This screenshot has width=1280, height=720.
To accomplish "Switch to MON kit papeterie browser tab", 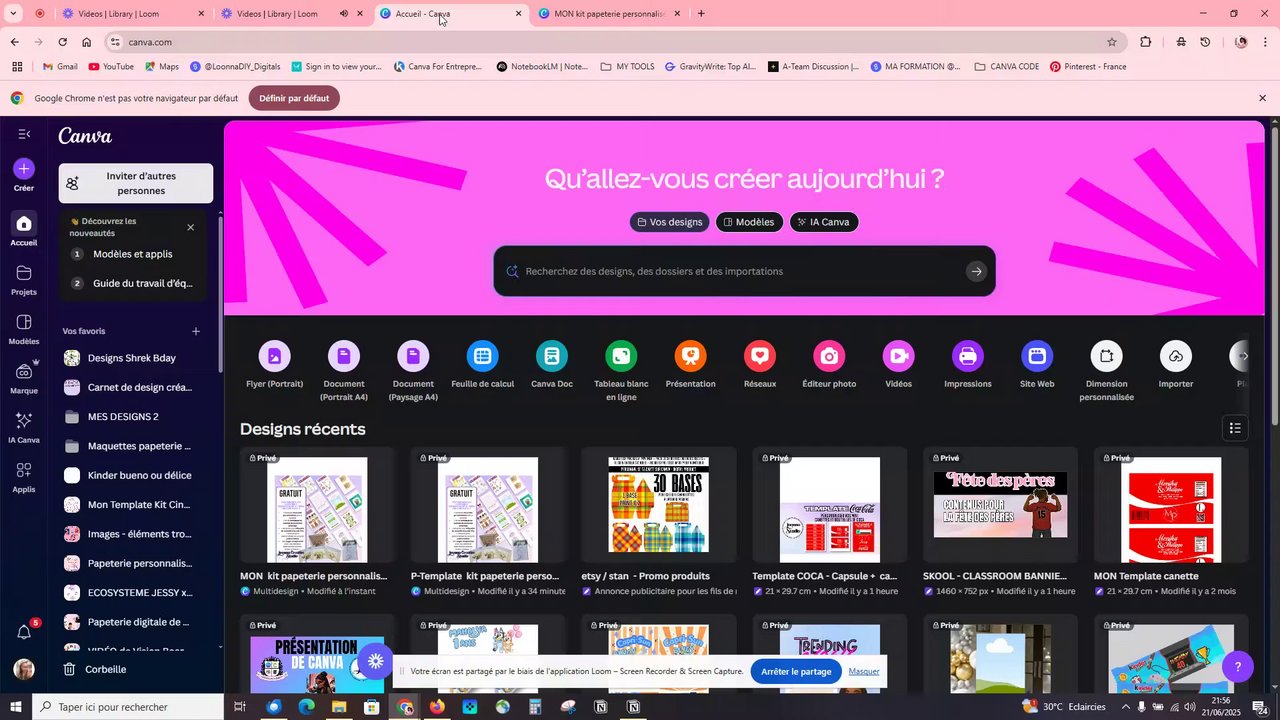I will coord(610,14).
